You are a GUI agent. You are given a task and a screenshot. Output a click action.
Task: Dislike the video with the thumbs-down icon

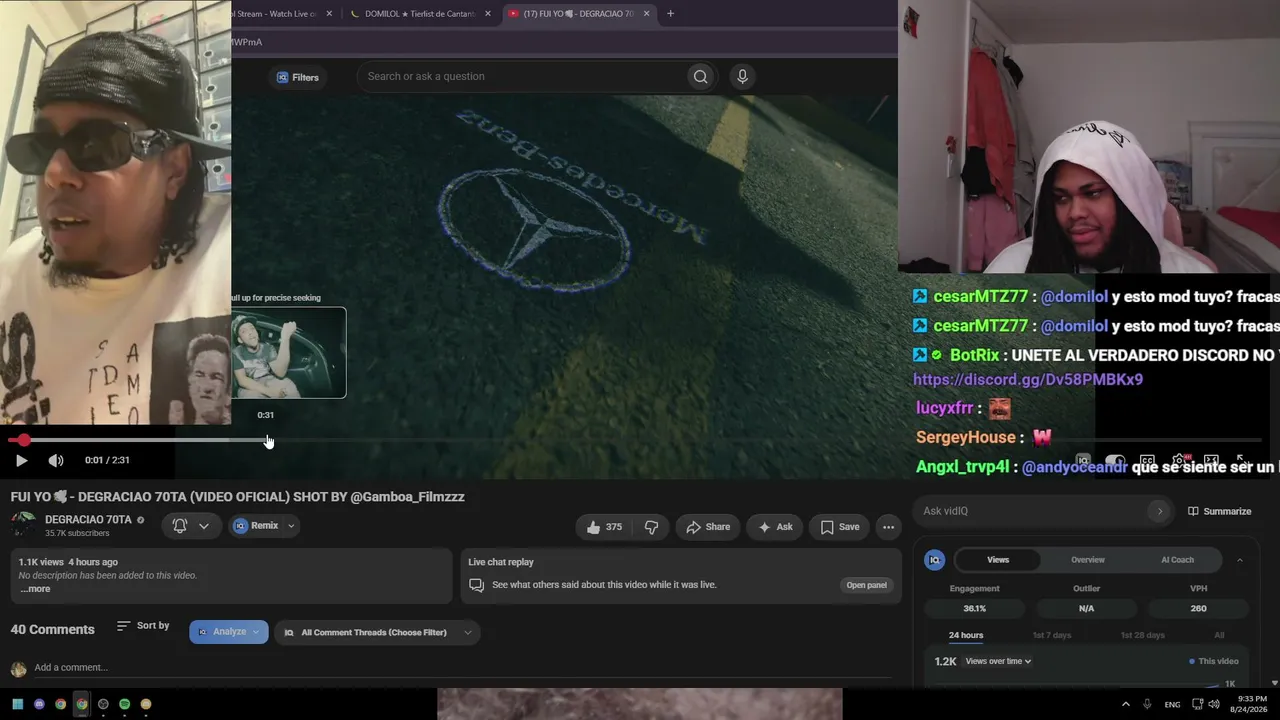(651, 527)
